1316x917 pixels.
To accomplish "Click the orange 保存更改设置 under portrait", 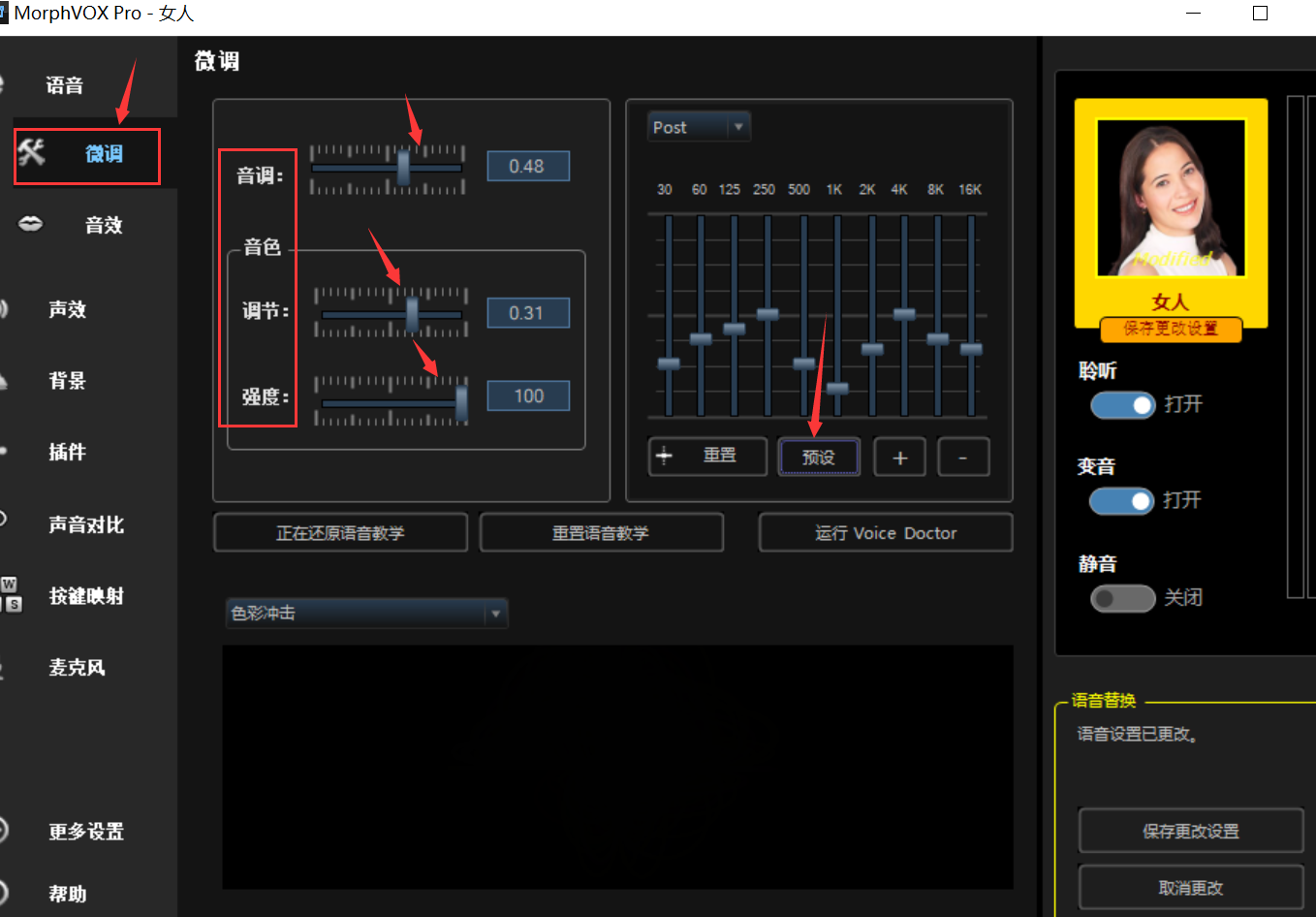I will 1171,329.
